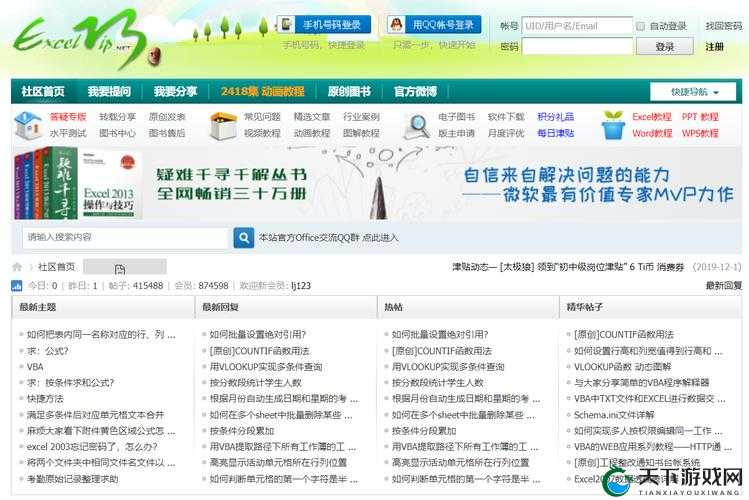Image resolution: width=749 pixels, height=500 pixels.
Task: Open the 官方微博 nav tab
Action: pos(415,91)
